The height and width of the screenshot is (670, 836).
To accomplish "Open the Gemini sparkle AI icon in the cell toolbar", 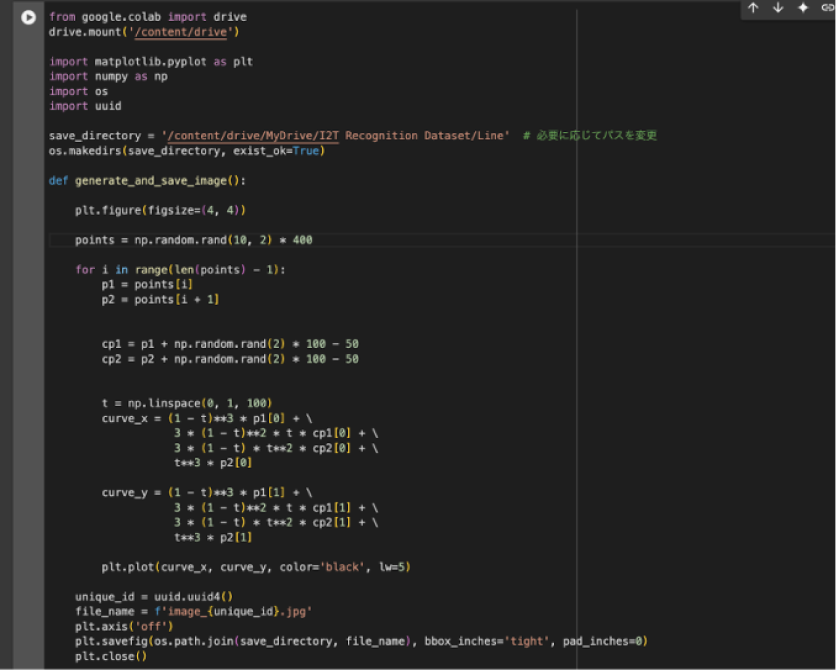I will pyautogui.click(x=803, y=7).
